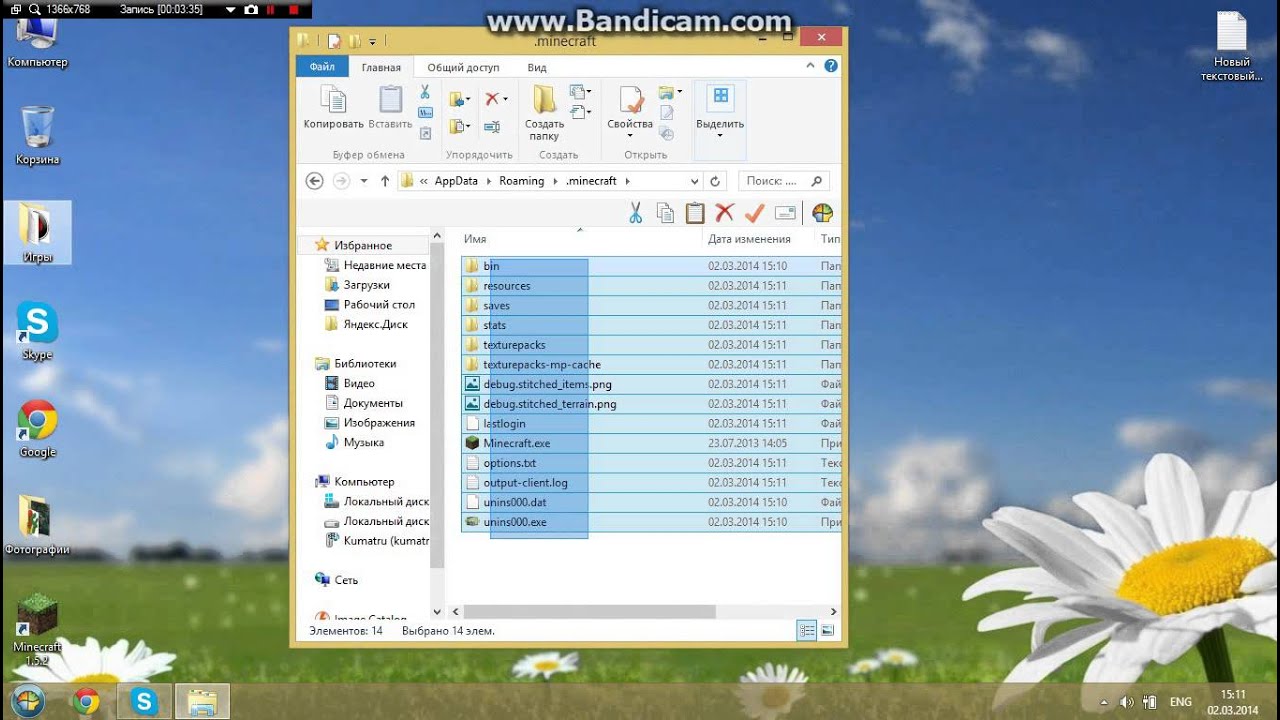Screen dimensions: 1280x720
Task: Select Сеть in navigation pane
Action: pyautogui.click(x=346, y=580)
